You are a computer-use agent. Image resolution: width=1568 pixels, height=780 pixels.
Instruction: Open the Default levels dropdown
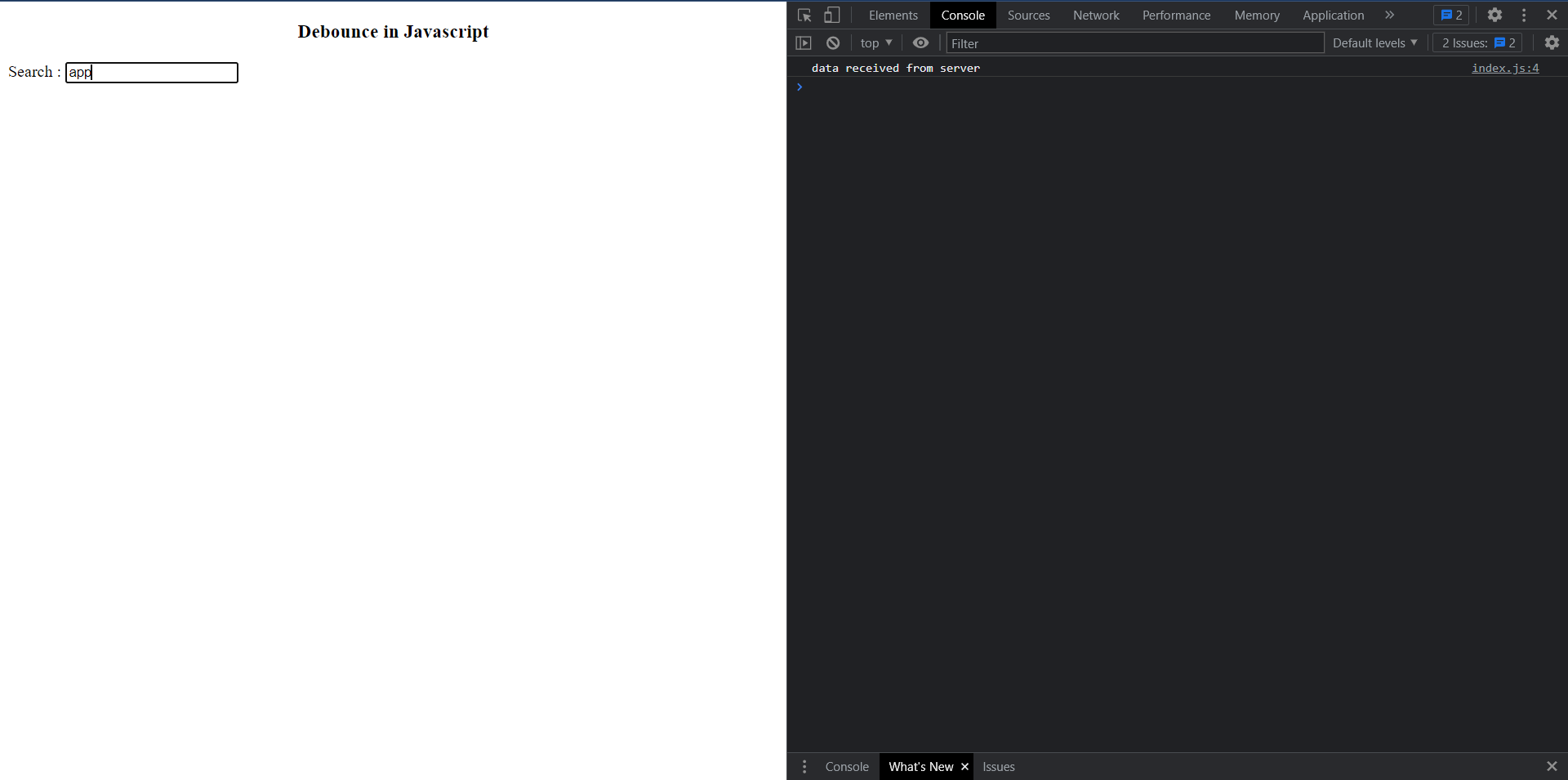tap(1374, 43)
